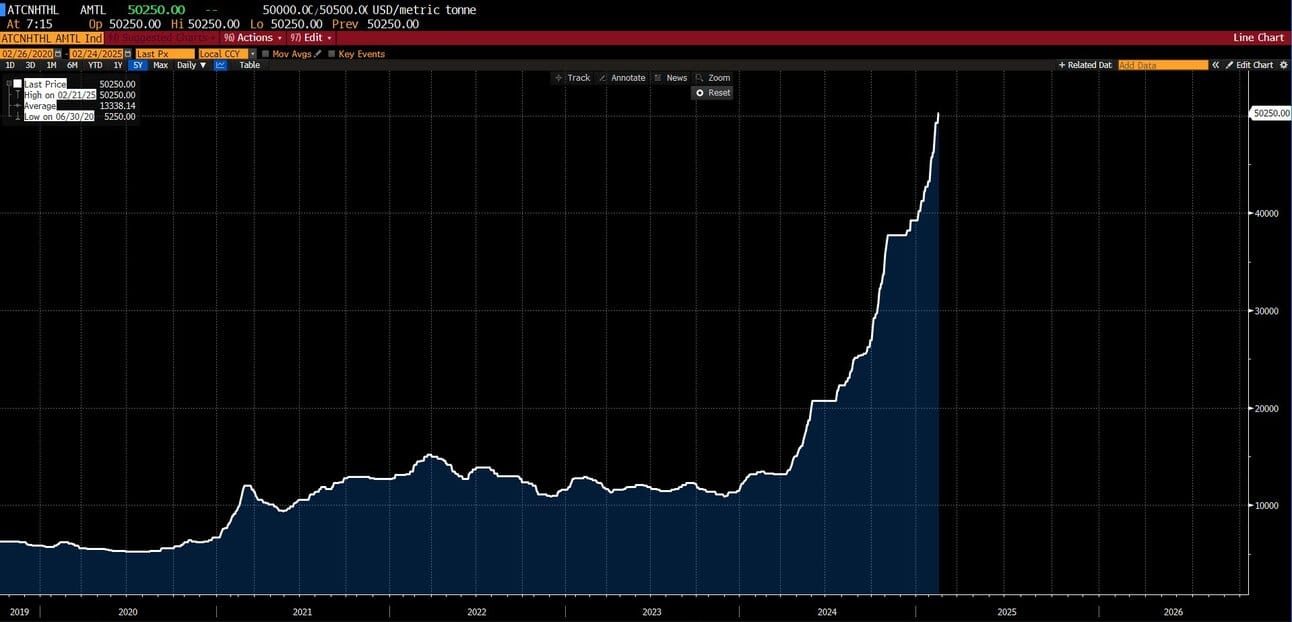The image size is (1292, 622).
Task: Choose the Annotate drawing tool
Action: coord(622,78)
